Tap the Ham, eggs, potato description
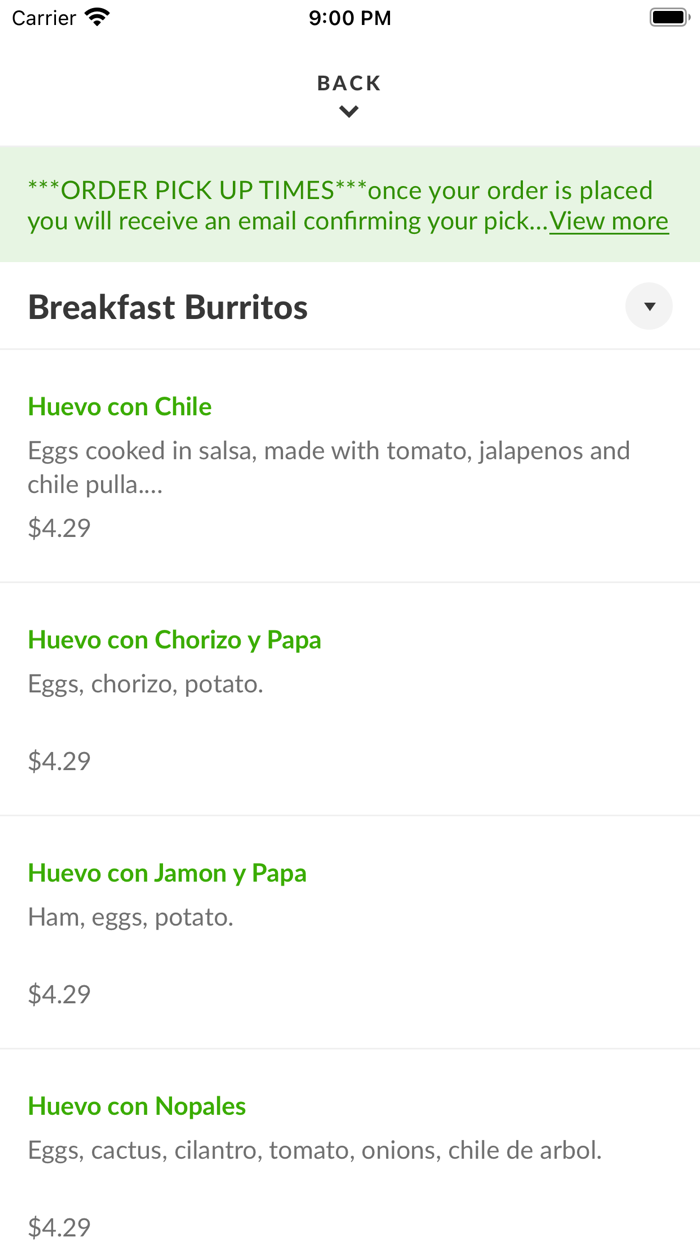The image size is (700, 1244). point(130,917)
